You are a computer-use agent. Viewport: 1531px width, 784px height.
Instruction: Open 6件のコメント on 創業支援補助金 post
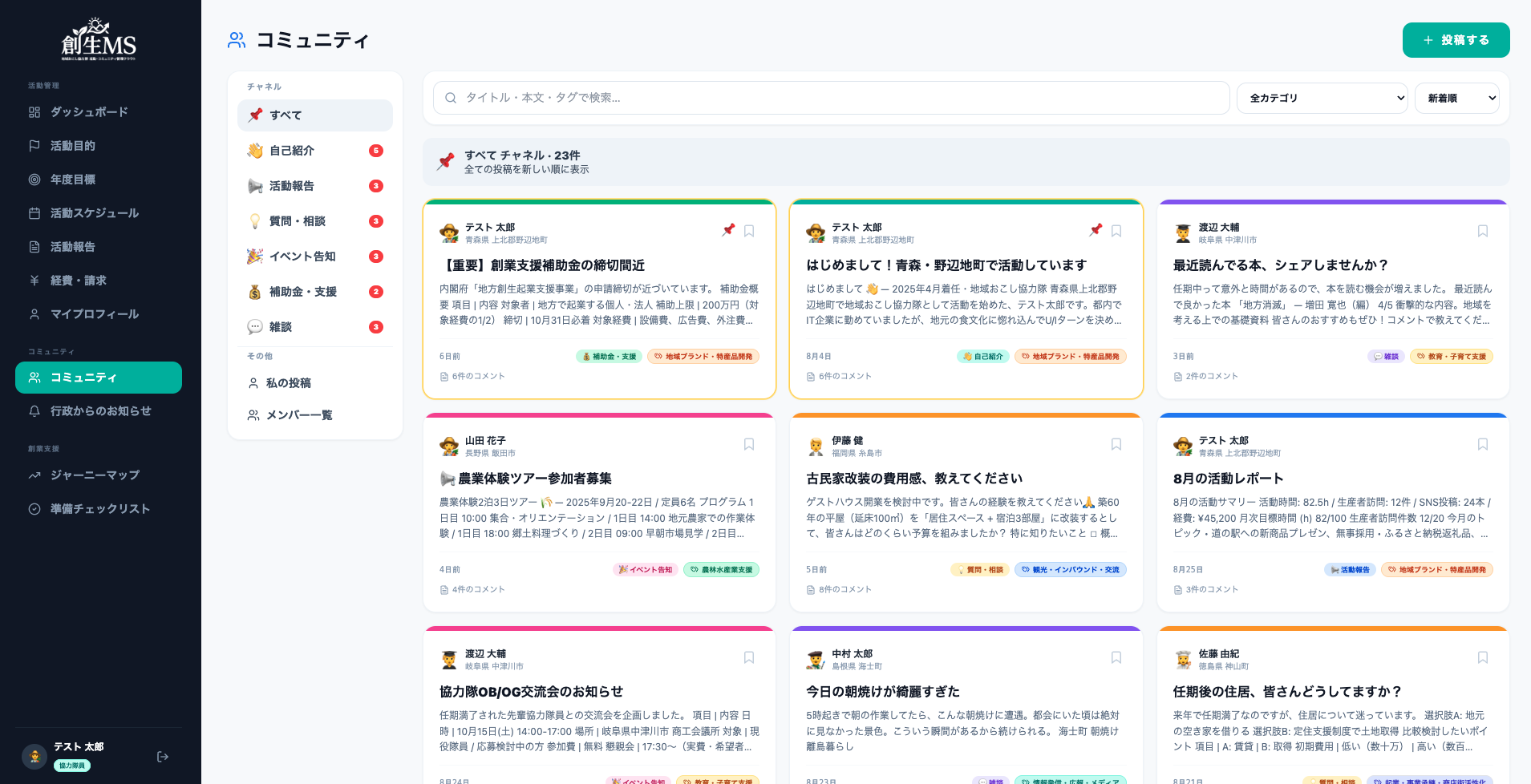click(x=472, y=376)
